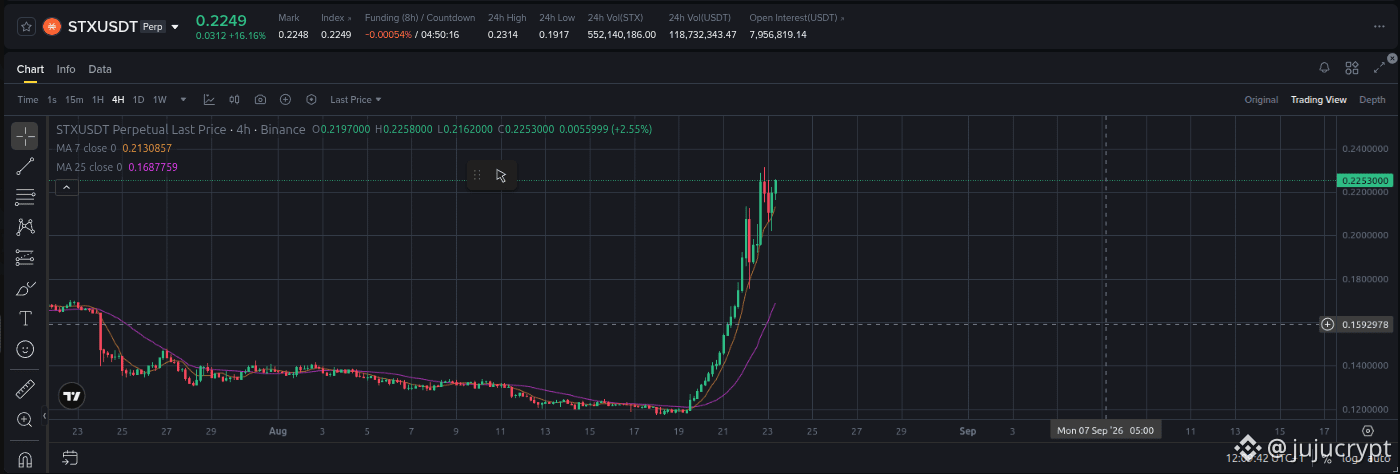Click the plus button on price axis
Image resolution: width=1400 pixels, height=474 pixels.
(1328, 324)
